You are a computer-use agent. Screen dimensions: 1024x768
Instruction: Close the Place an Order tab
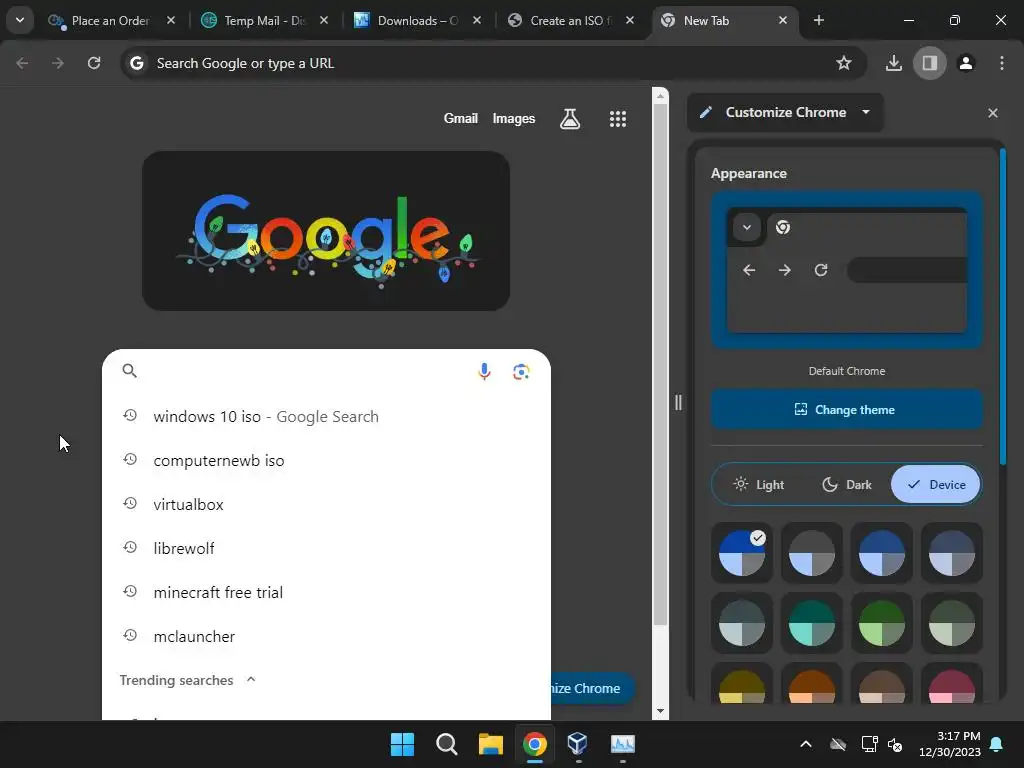tap(170, 20)
